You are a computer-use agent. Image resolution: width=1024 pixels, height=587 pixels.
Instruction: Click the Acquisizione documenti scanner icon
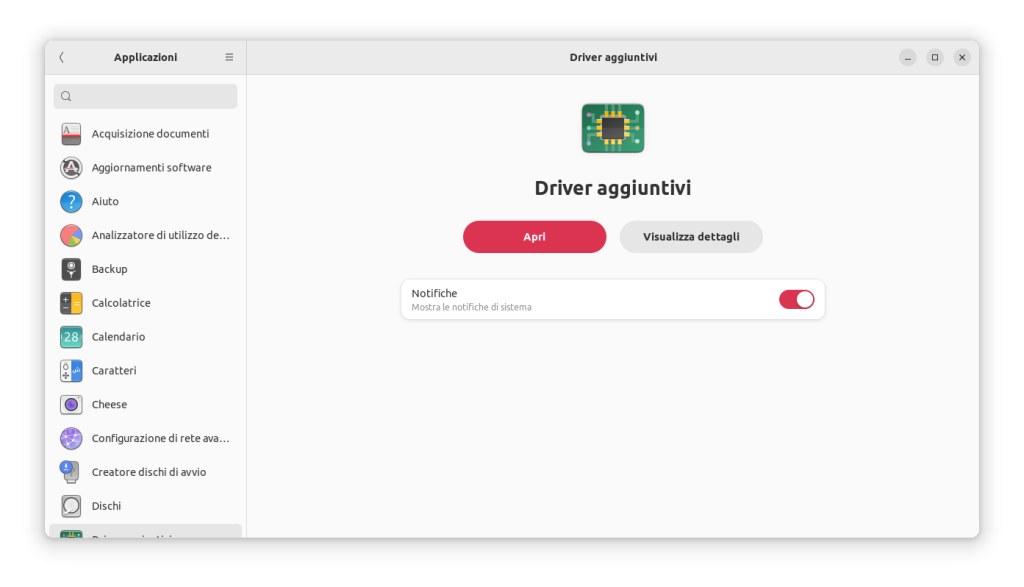pyautogui.click(x=71, y=134)
